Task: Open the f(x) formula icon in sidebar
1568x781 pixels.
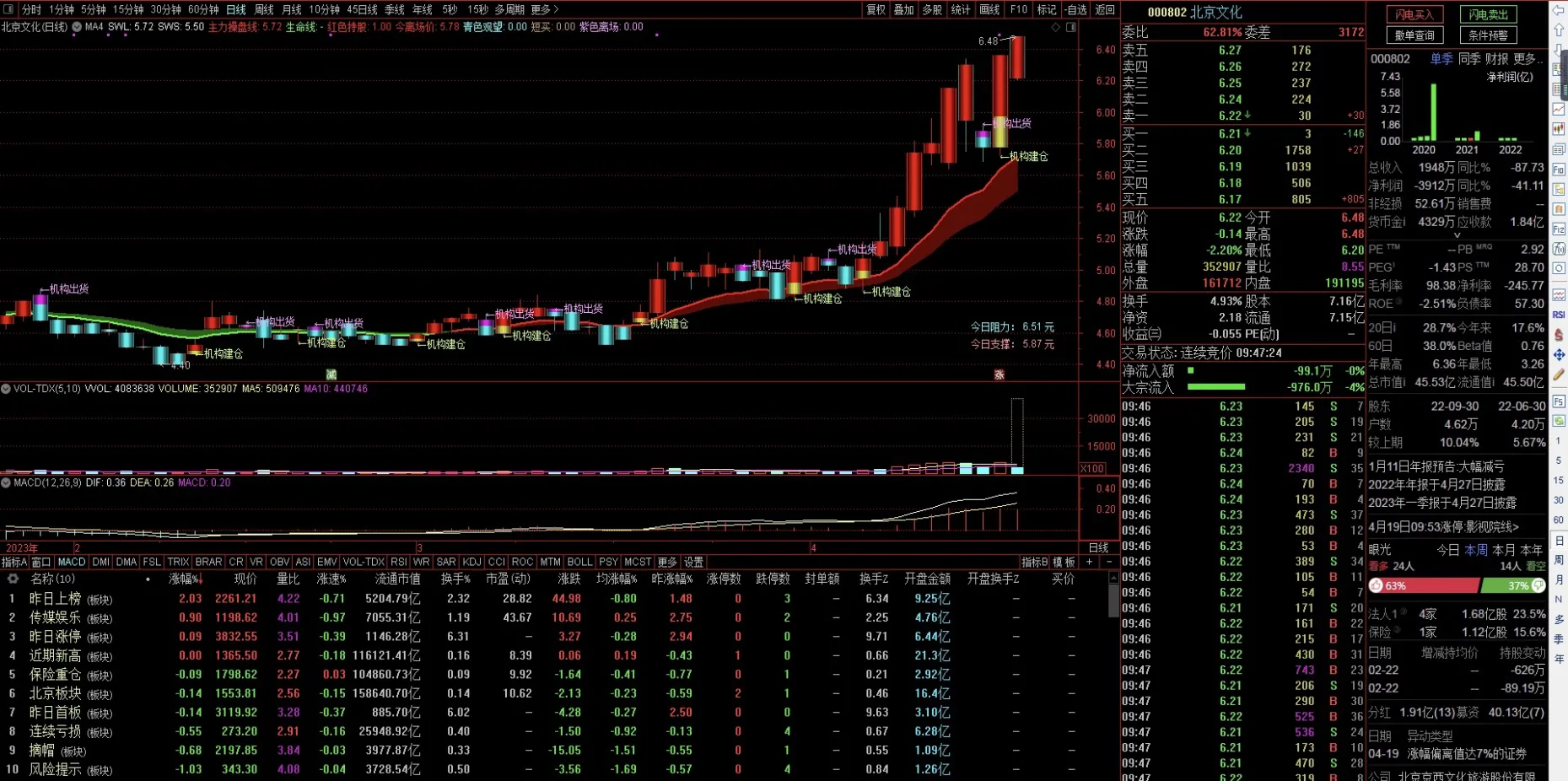Action: click(1559, 247)
